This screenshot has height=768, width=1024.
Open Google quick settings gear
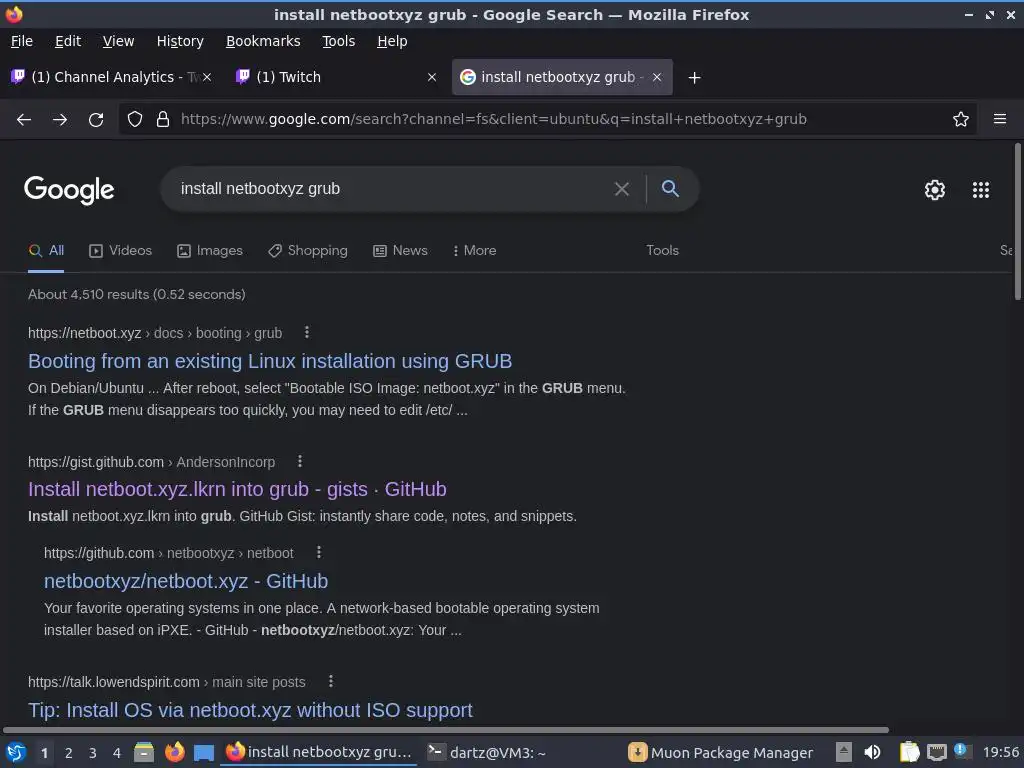coord(935,190)
